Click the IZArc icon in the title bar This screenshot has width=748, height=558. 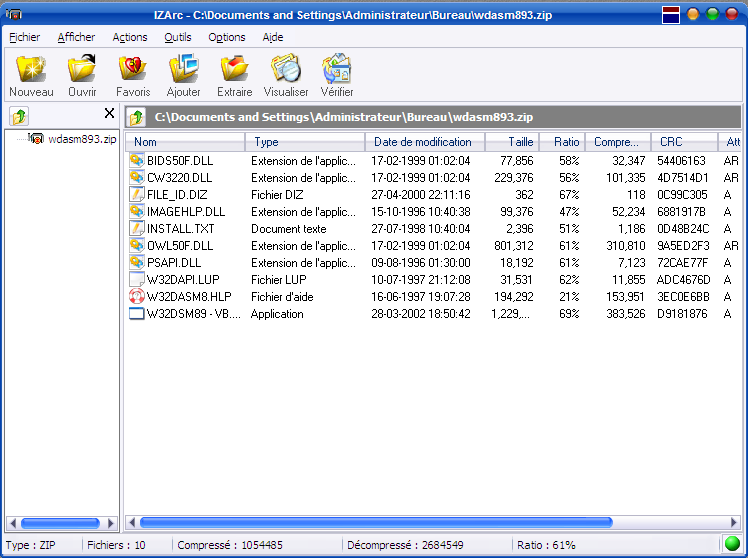(14, 14)
